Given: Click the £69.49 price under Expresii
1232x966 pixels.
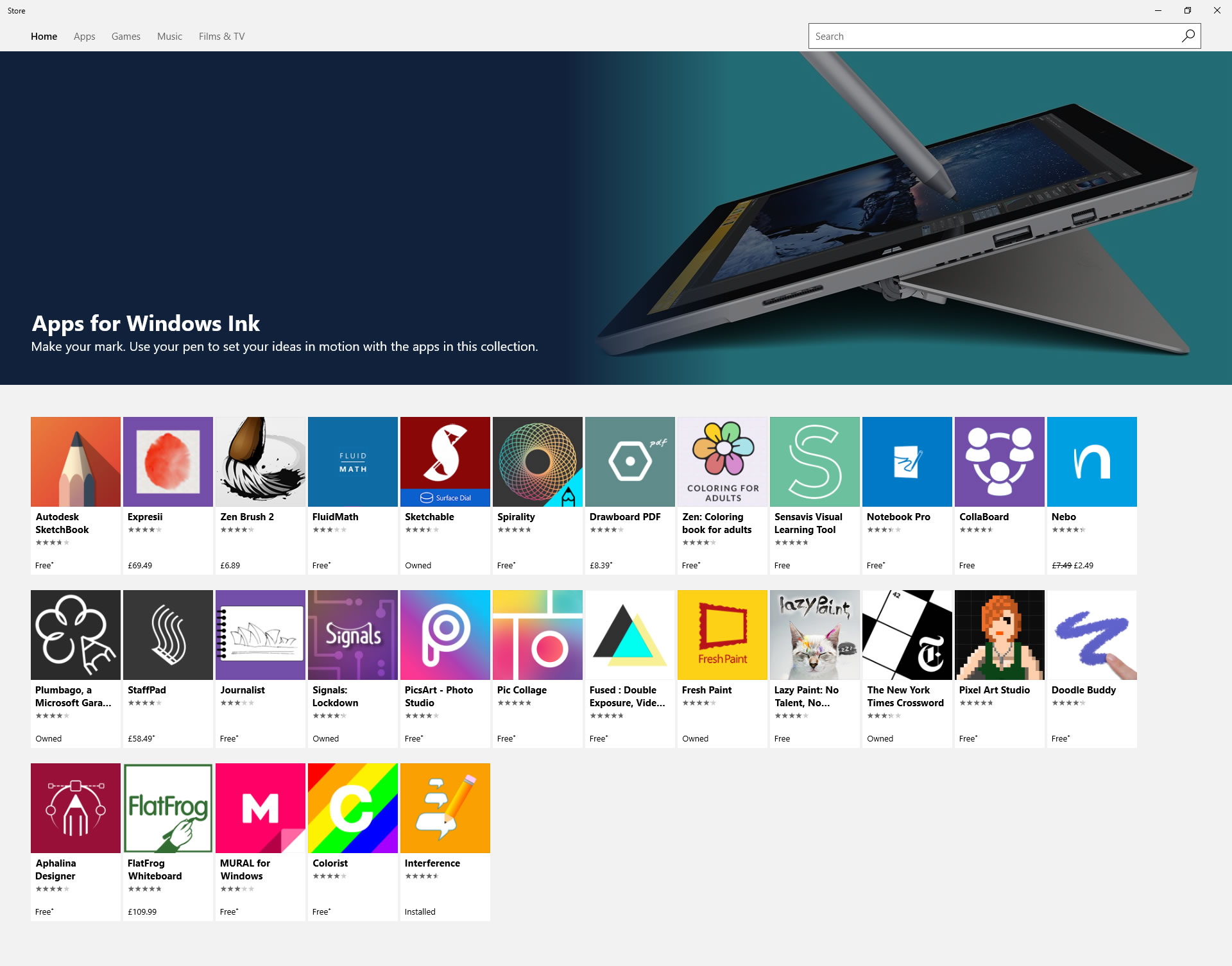Looking at the screenshot, I should click(x=140, y=566).
